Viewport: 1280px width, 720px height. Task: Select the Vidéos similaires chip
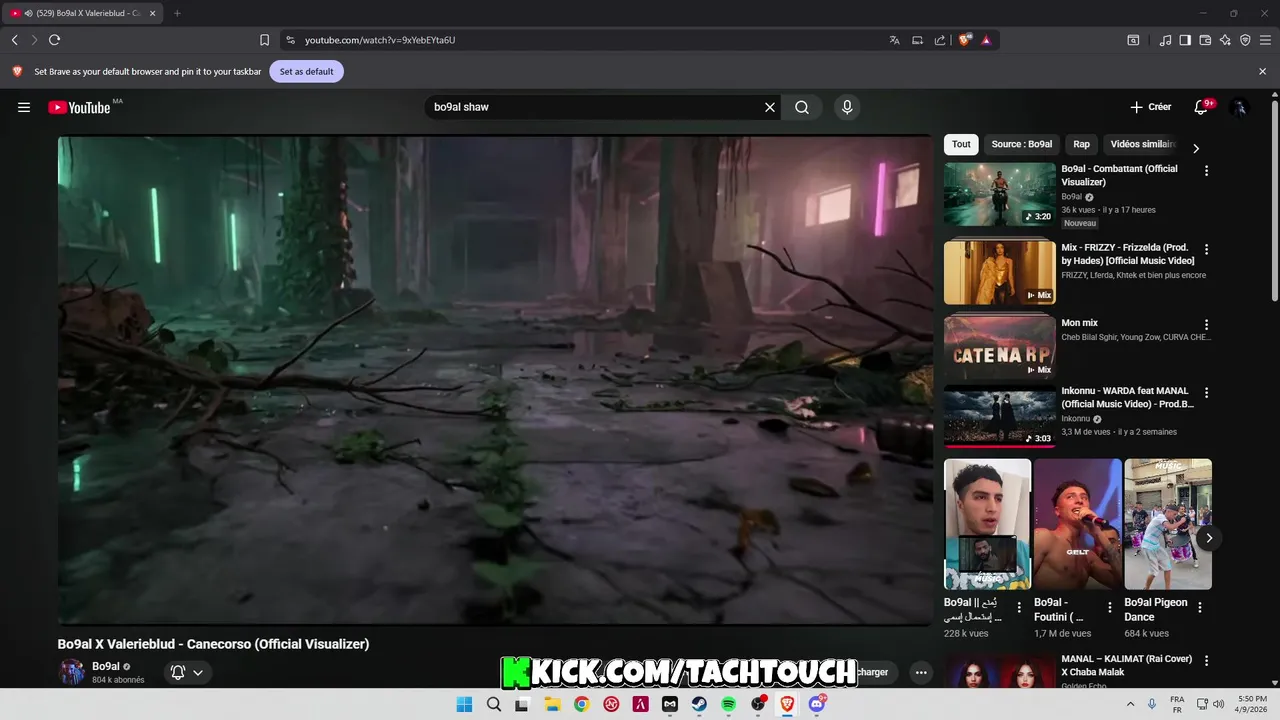pyautogui.click(x=1142, y=144)
